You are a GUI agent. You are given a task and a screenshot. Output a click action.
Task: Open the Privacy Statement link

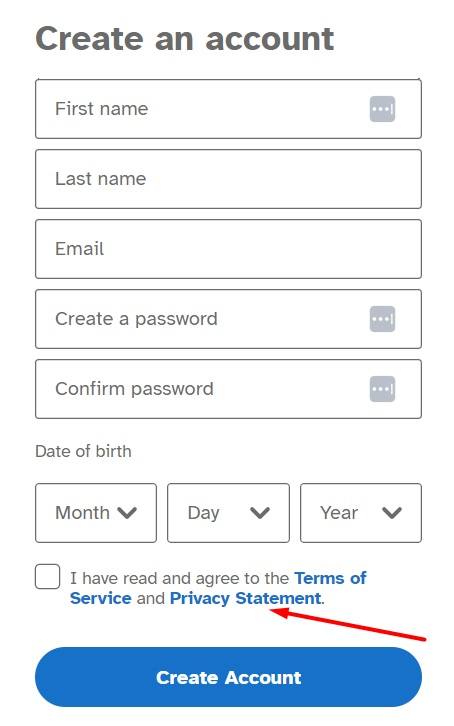point(246,598)
